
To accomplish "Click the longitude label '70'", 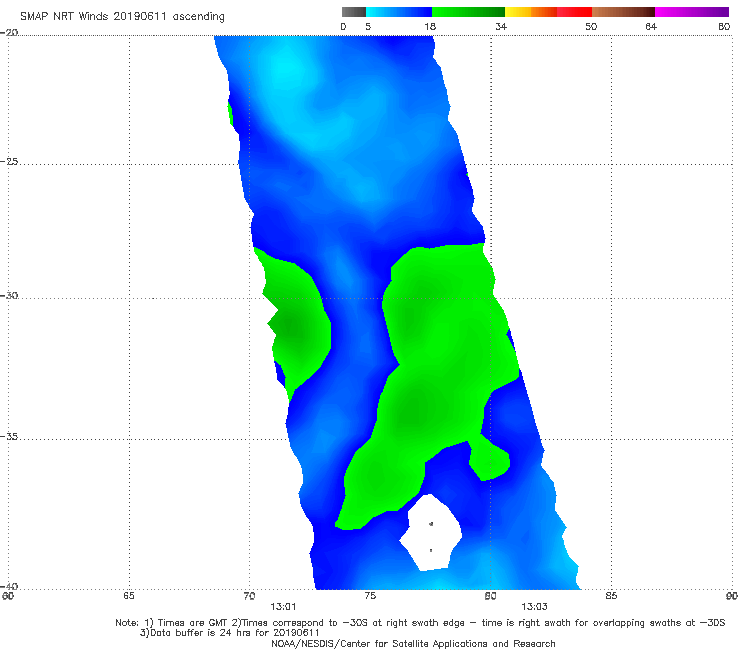I will 249,596.
